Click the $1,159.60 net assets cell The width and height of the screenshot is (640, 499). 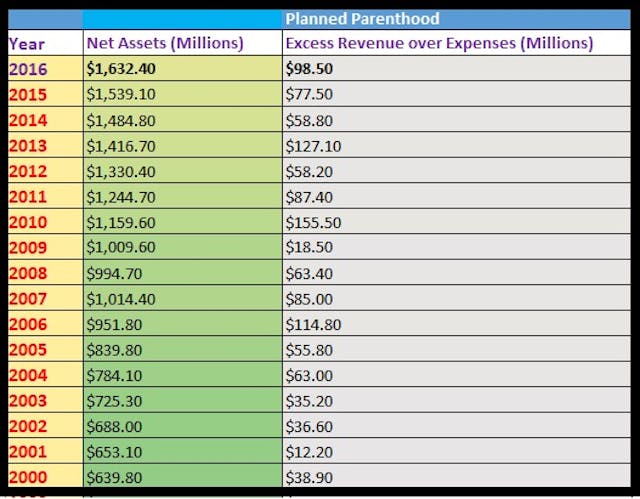click(x=124, y=221)
